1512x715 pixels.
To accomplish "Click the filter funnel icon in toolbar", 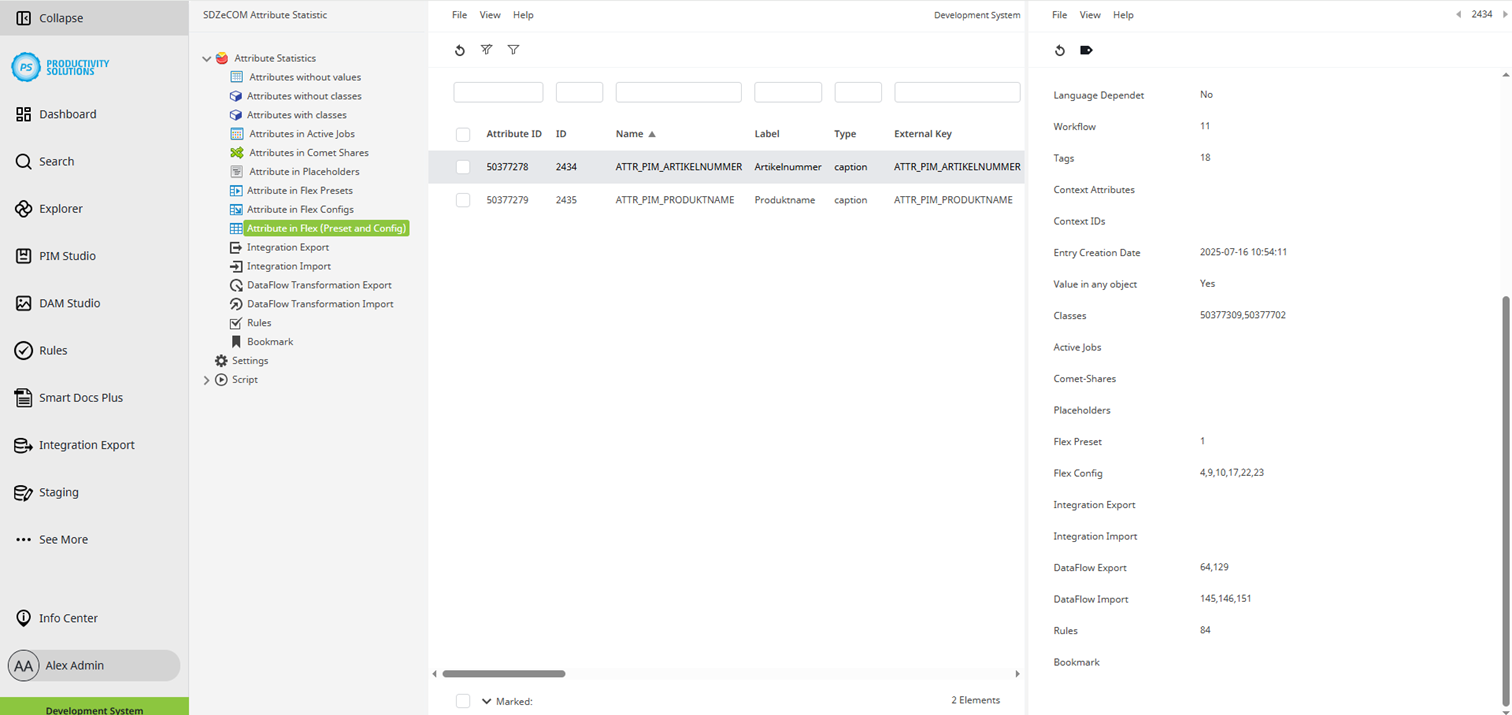I will (513, 50).
